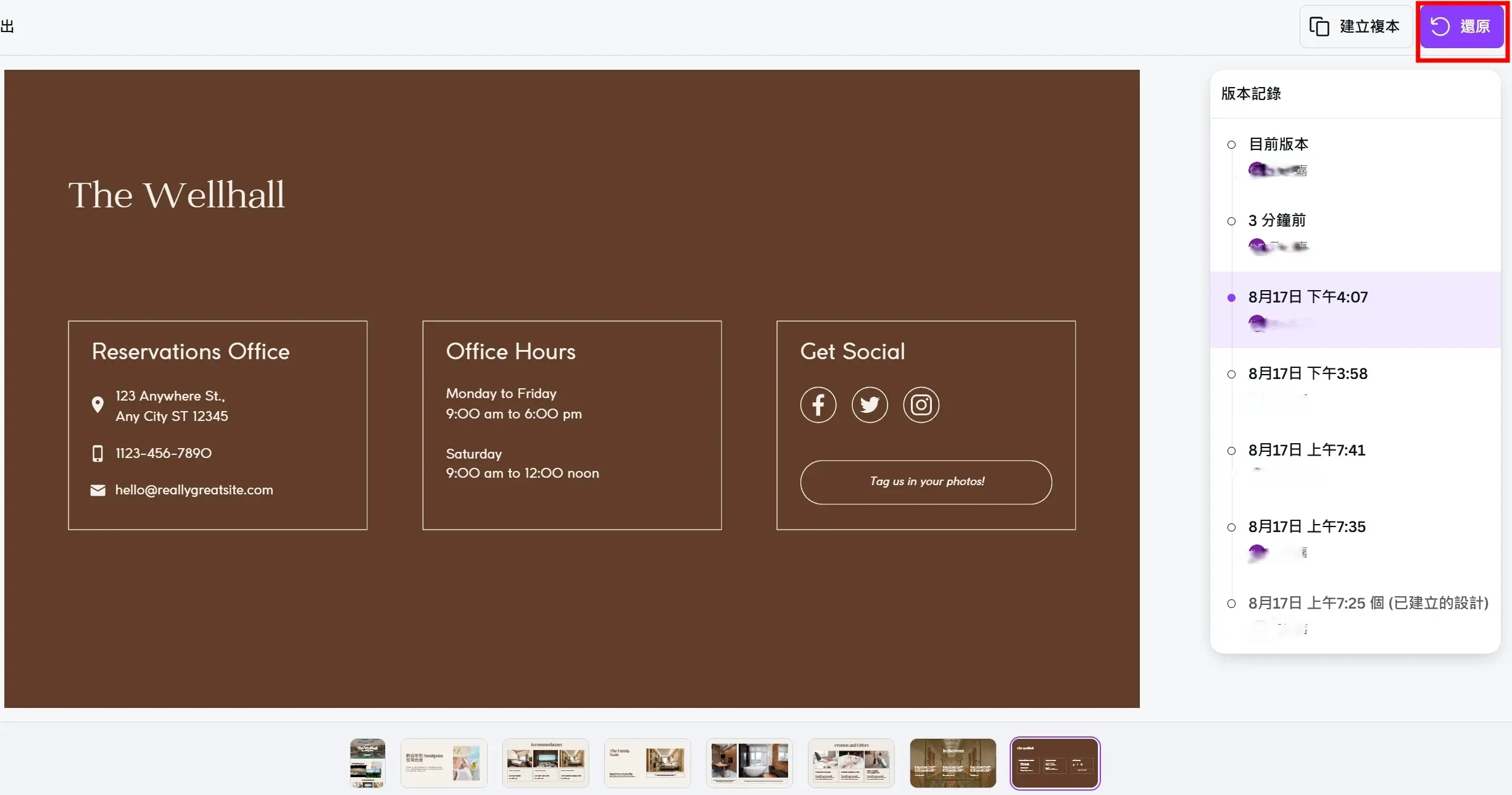The image size is (1512, 795).
Task: Choose the 8月17日 上午7:35 version
Action: pos(1306,527)
